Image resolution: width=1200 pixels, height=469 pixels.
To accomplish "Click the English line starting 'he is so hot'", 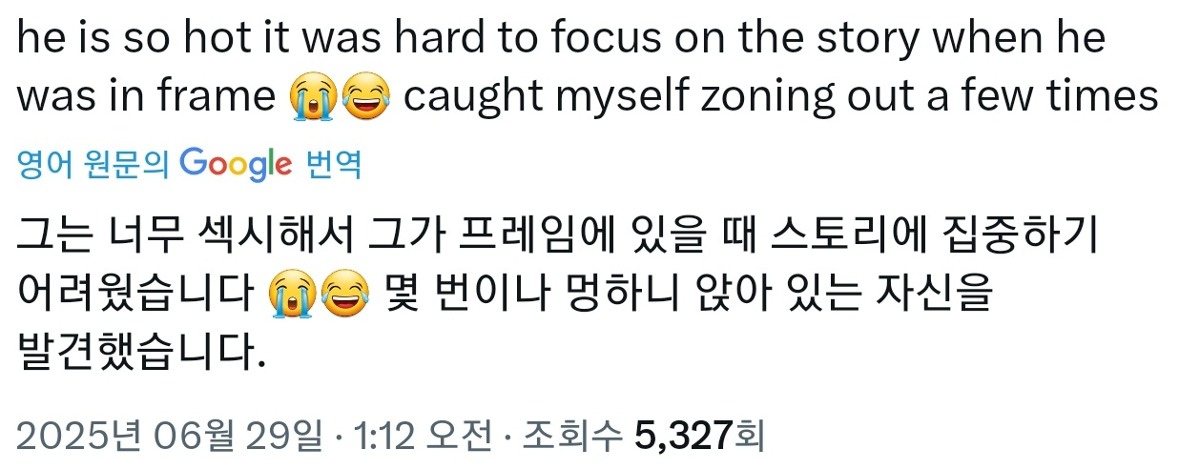I will [x=562, y=38].
